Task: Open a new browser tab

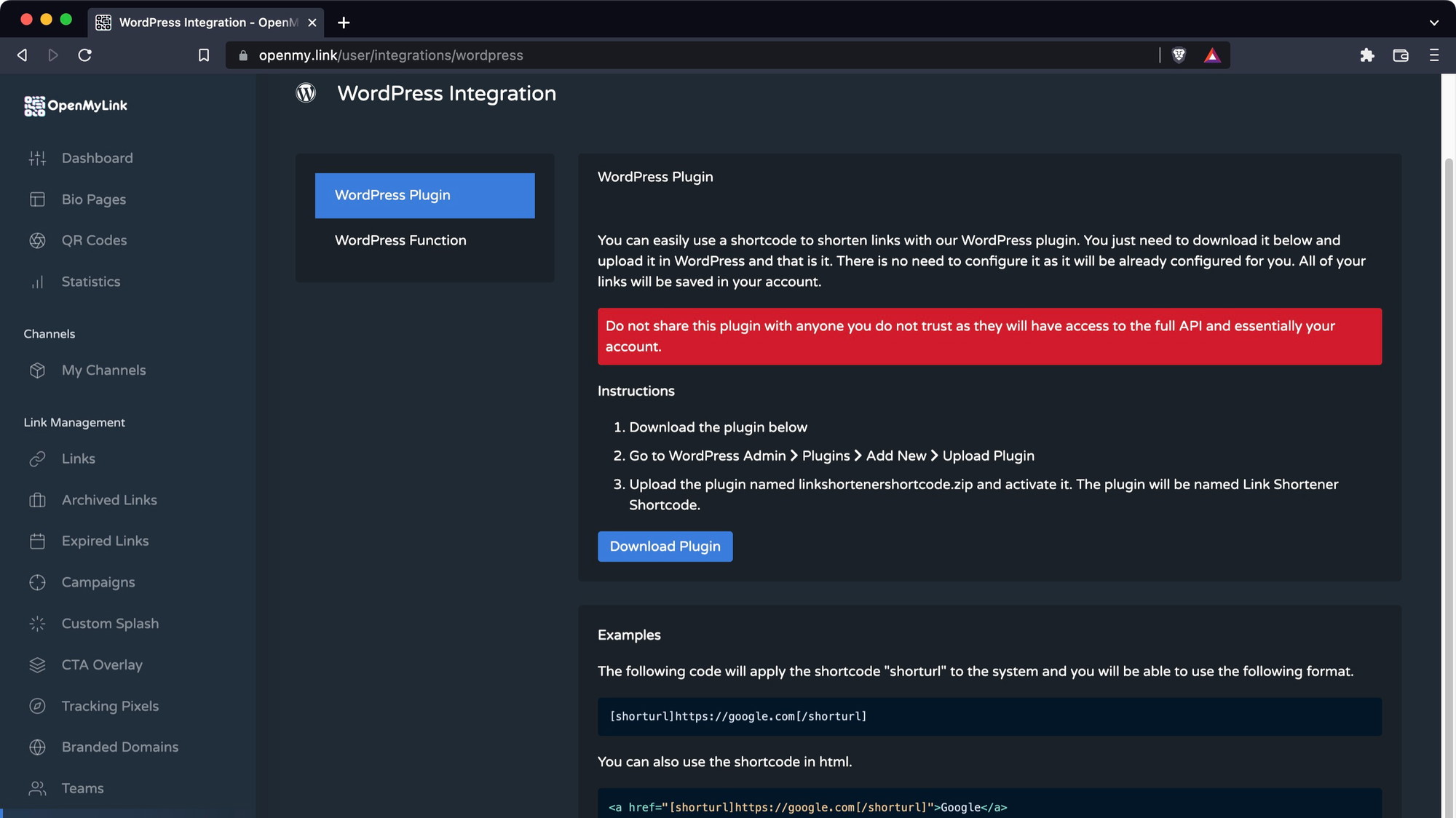Action: point(344,23)
